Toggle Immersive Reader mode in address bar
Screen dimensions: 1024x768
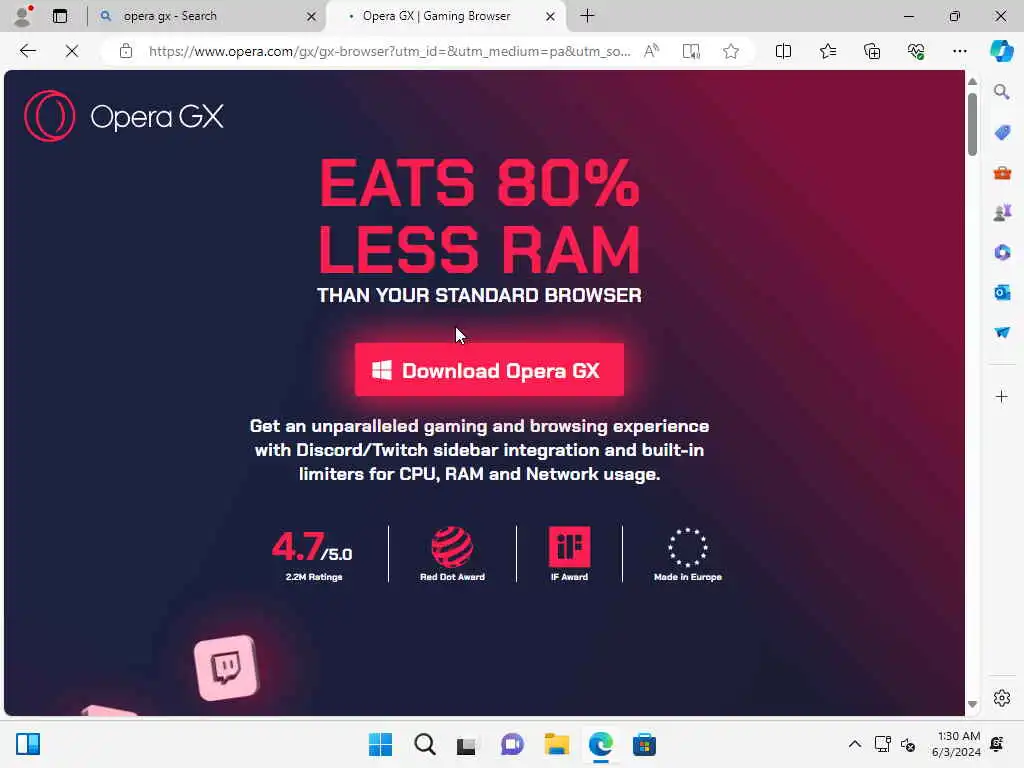(x=691, y=51)
